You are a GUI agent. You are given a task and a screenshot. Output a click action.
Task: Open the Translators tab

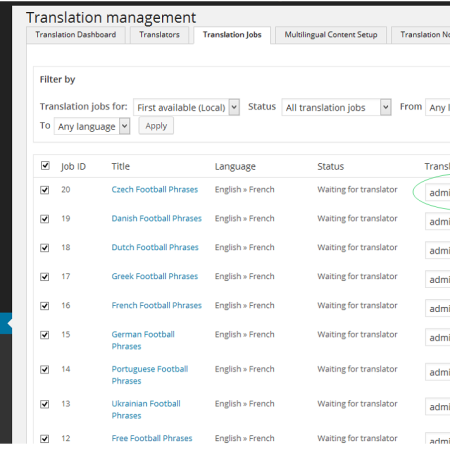click(159, 35)
